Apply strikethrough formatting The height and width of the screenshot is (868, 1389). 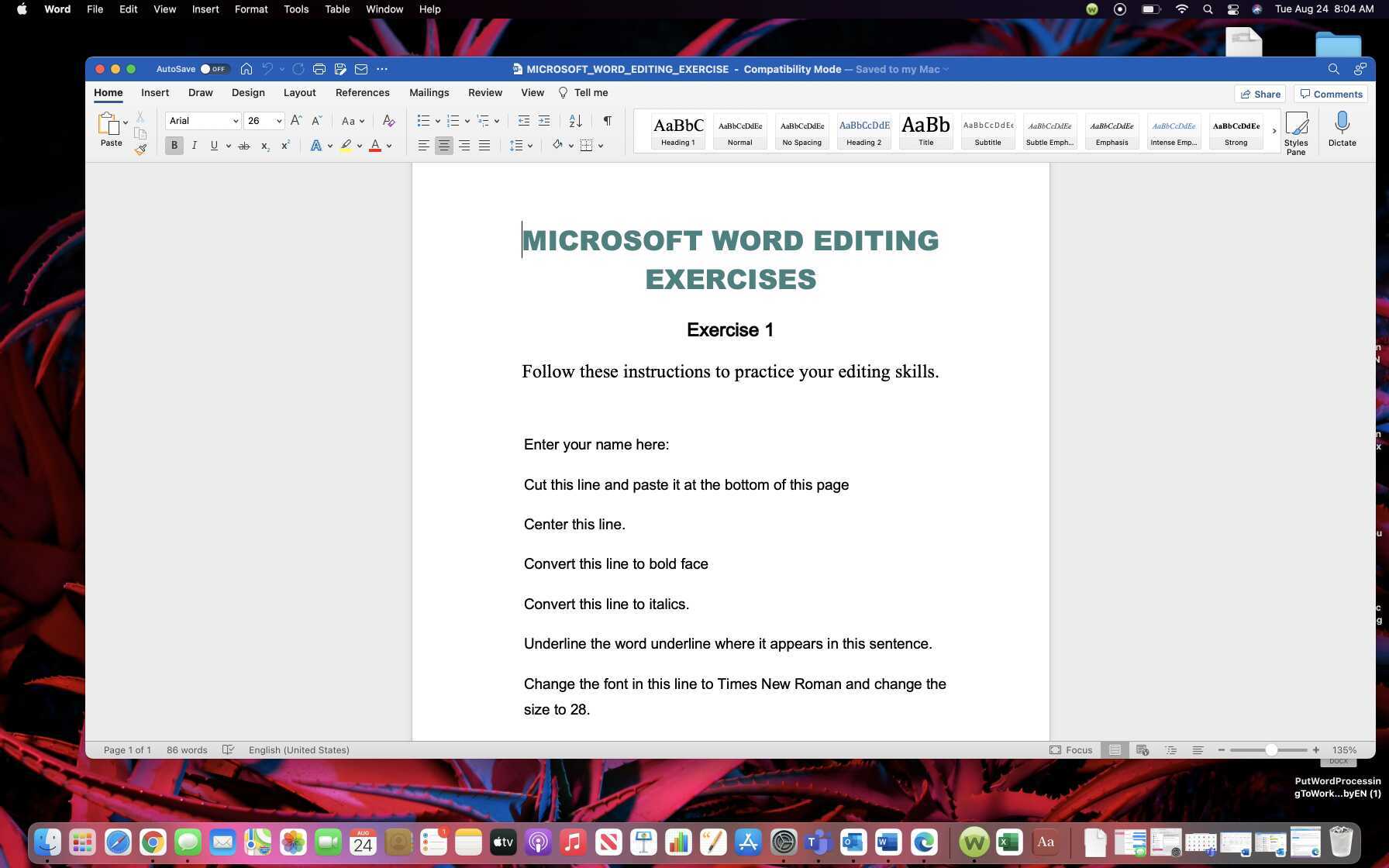pos(244,146)
